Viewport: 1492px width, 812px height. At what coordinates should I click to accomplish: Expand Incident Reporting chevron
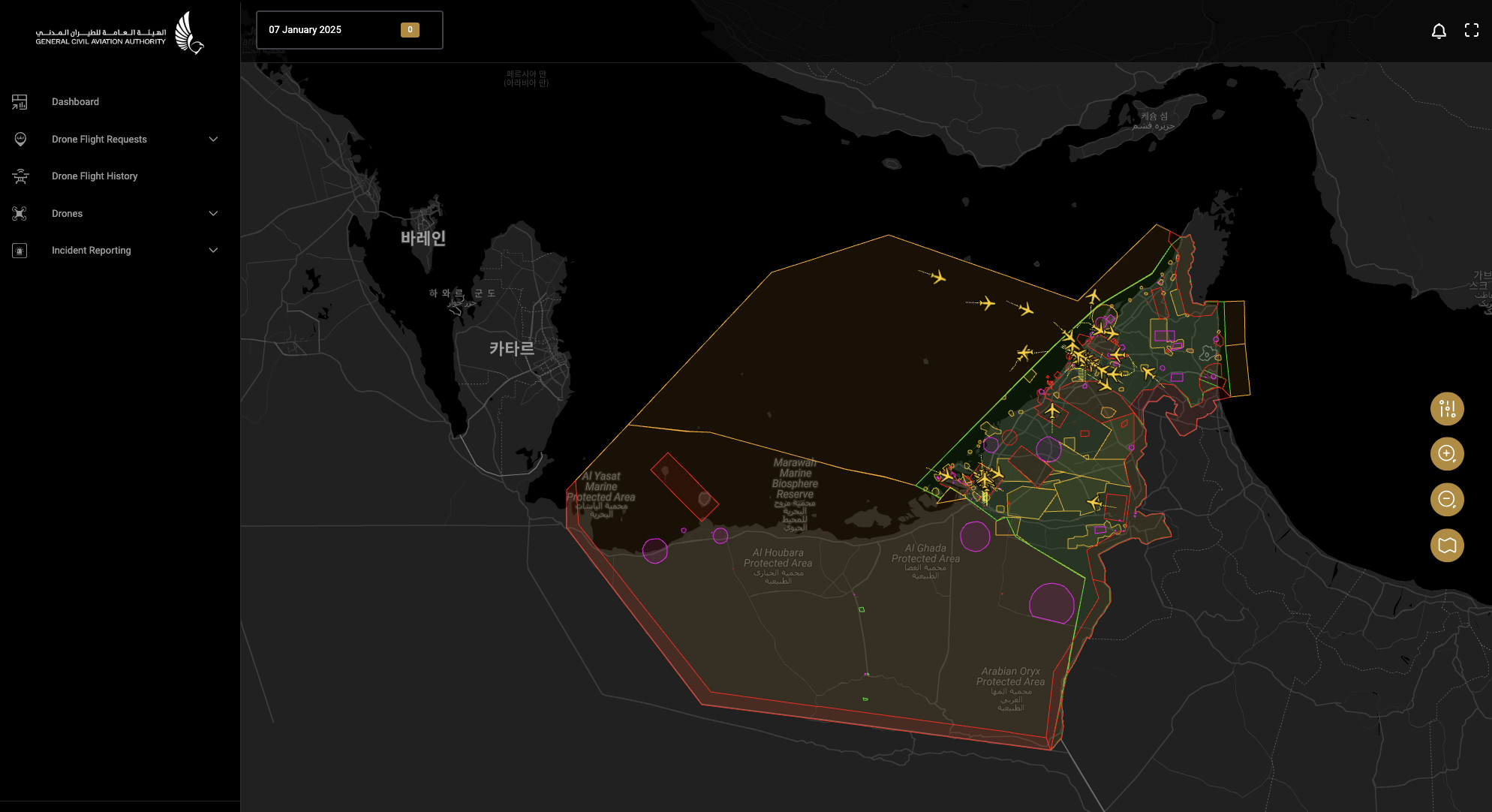(x=213, y=251)
